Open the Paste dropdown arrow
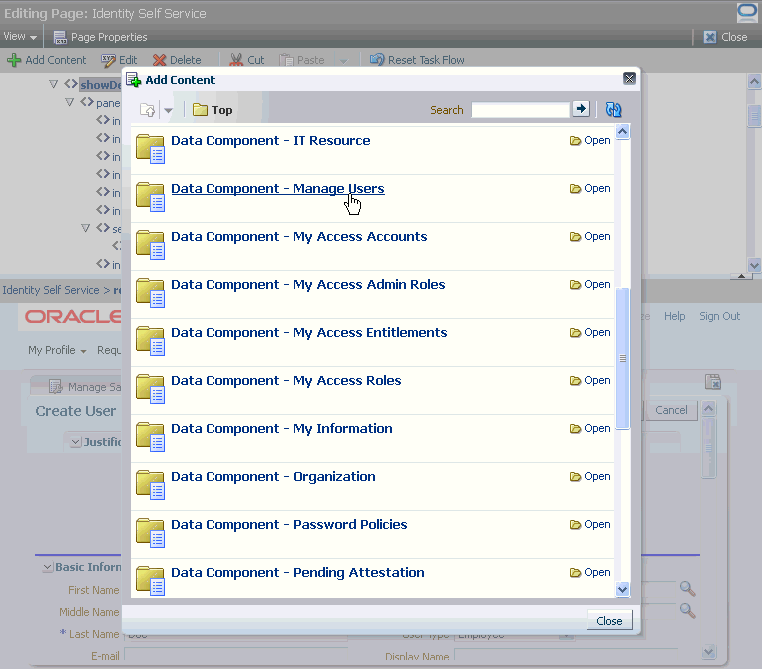The height and width of the screenshot is (669, 762). click(x=344, y=61)
